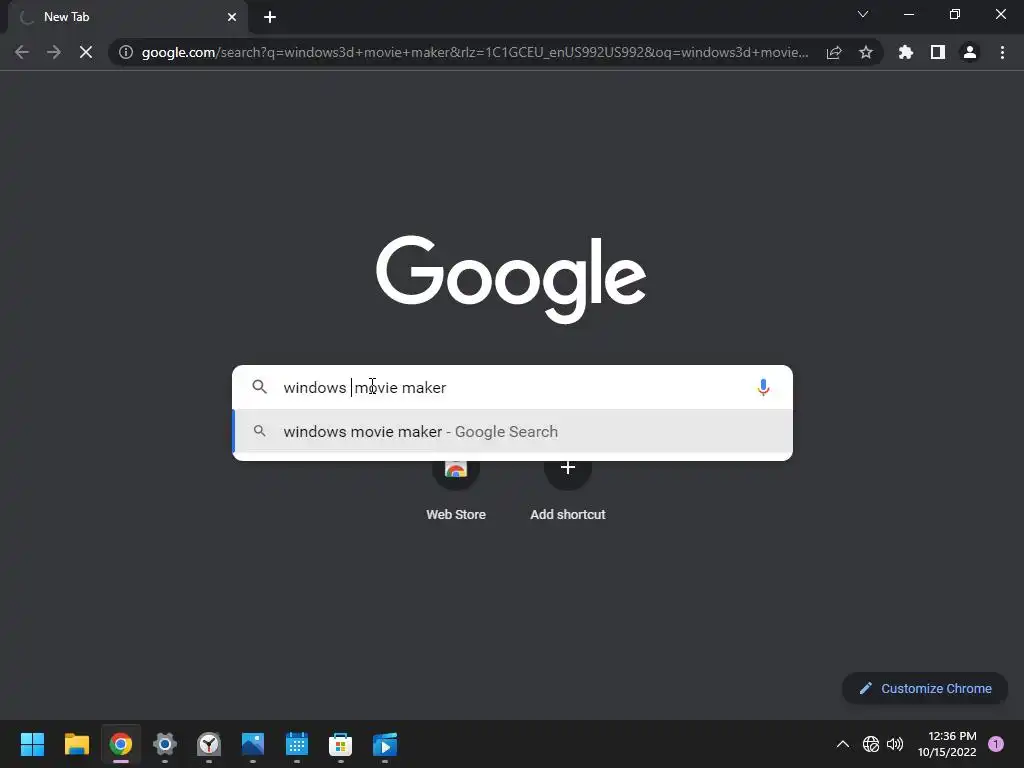Show hidden system tray icons

point(842,744)
